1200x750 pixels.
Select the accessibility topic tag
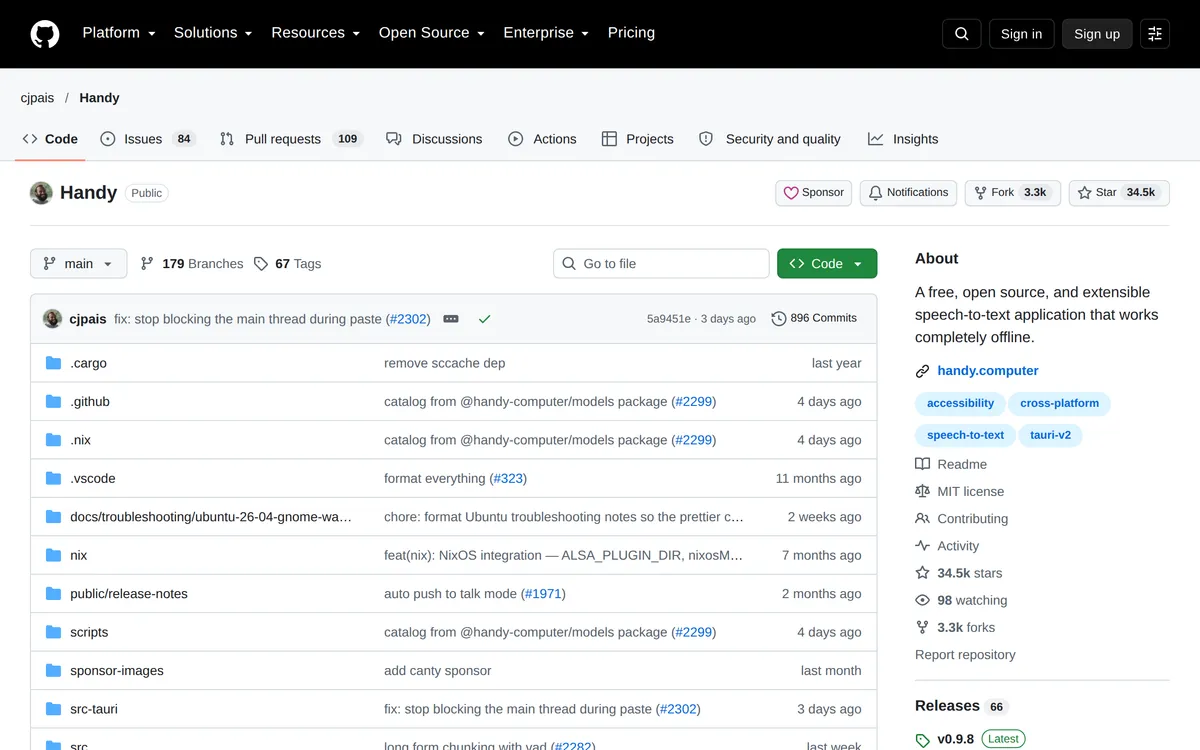pyautogui.click(x=960, y=404)
